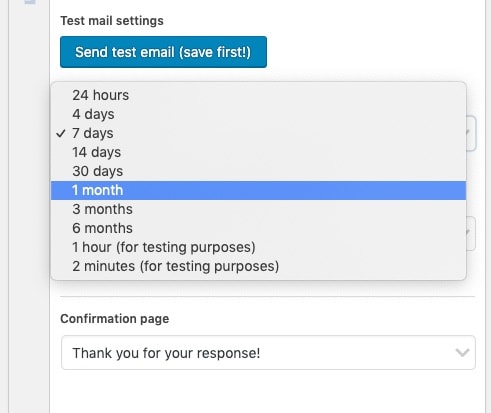This screenshot has width=491, height=413.
Task: Click the checkmark beside 7 days
Action: click(61, 134)
